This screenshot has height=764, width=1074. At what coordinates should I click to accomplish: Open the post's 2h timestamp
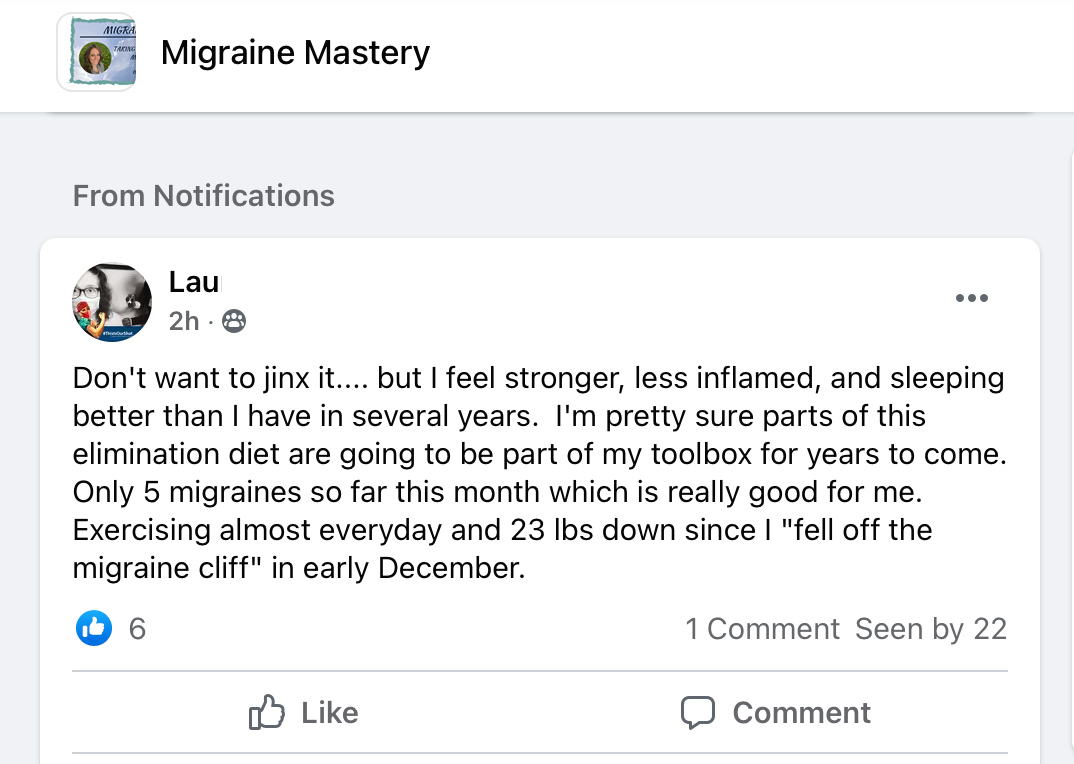click(x=184, y=321)
